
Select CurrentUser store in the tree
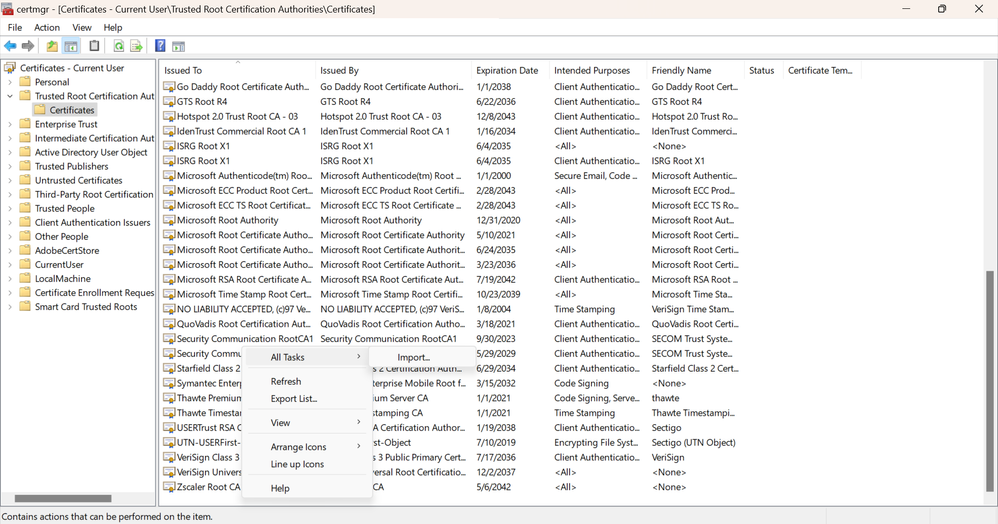point(59,264)
